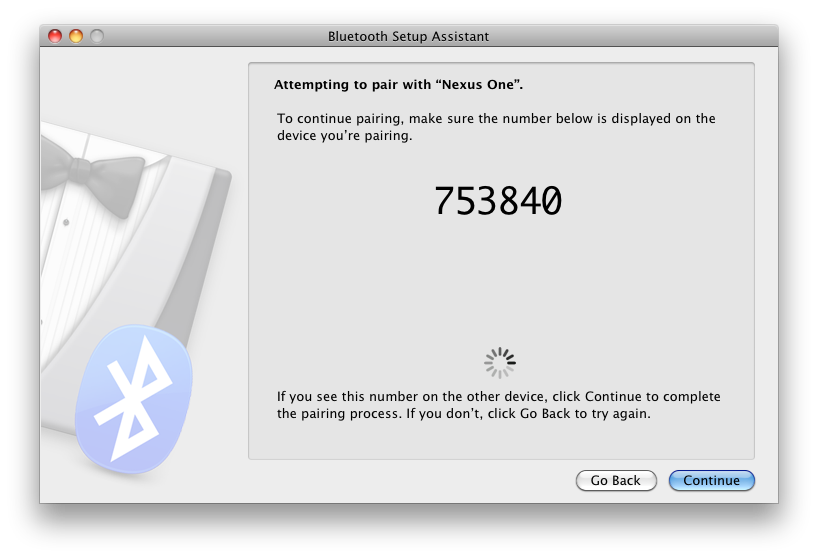Click the "Bluetooth Setup Assistant" window title
The image size is (818, 558).
408,36
